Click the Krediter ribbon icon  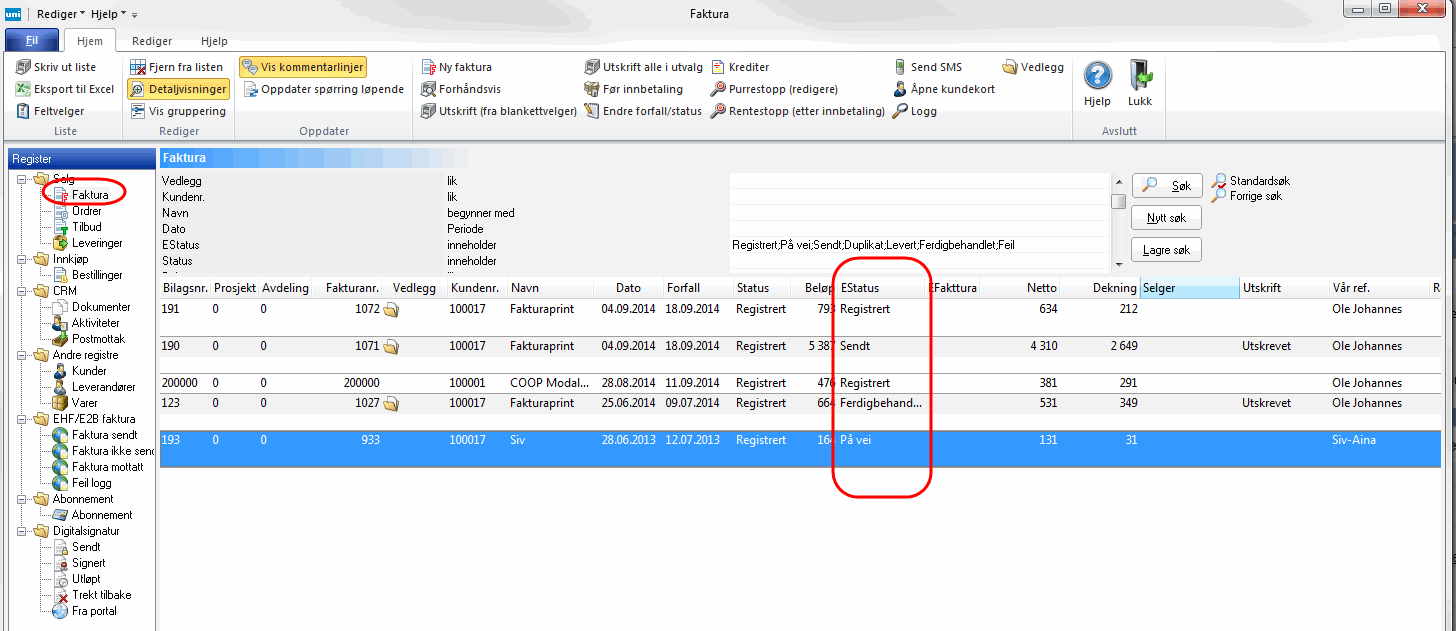click(719, 67)
